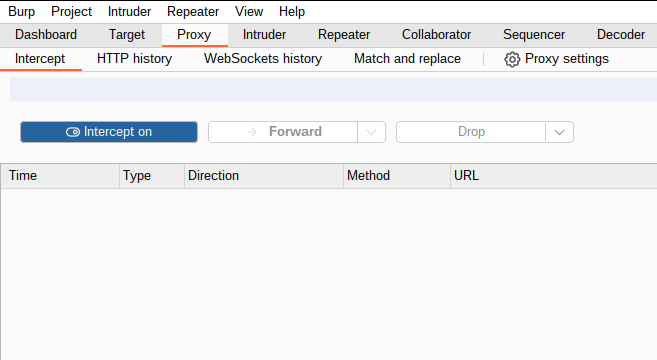Open the WebSockets history sub-tab
The height and width of the screenshot is (360, 657).
(x=263, y=59)
